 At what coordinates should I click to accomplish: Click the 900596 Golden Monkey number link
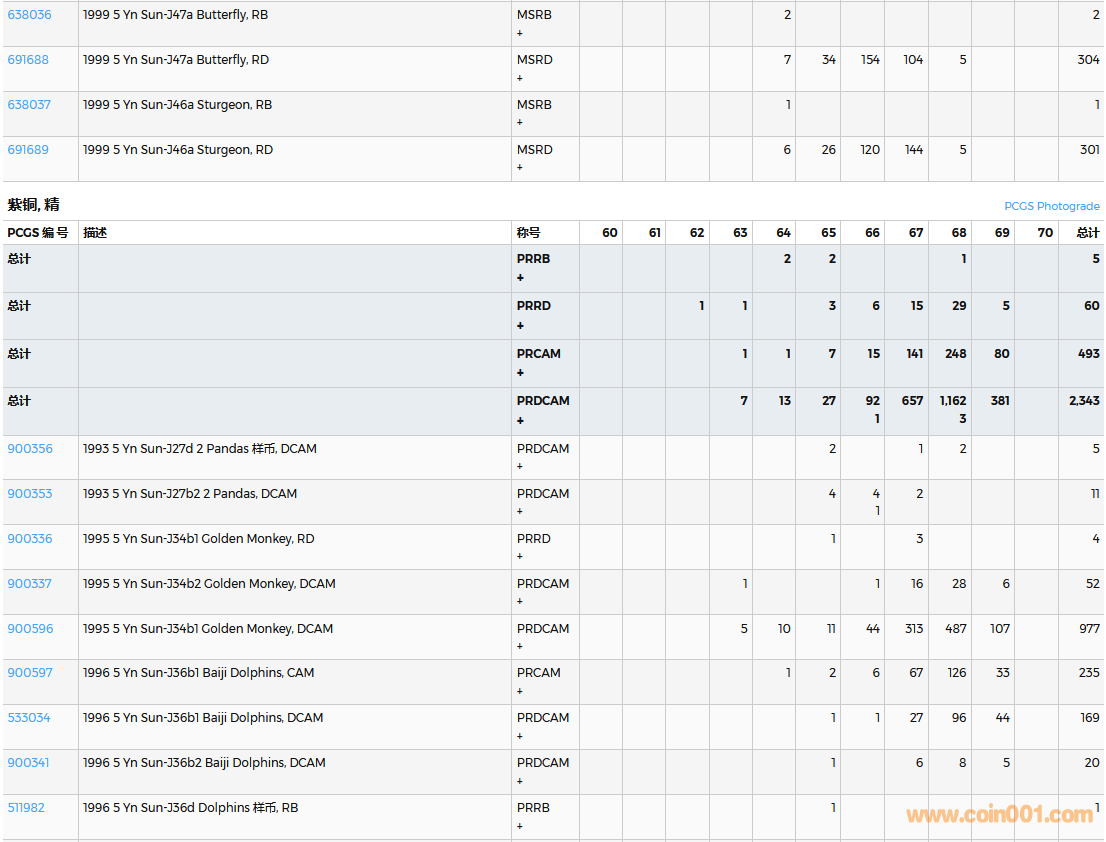coord(30,629)
